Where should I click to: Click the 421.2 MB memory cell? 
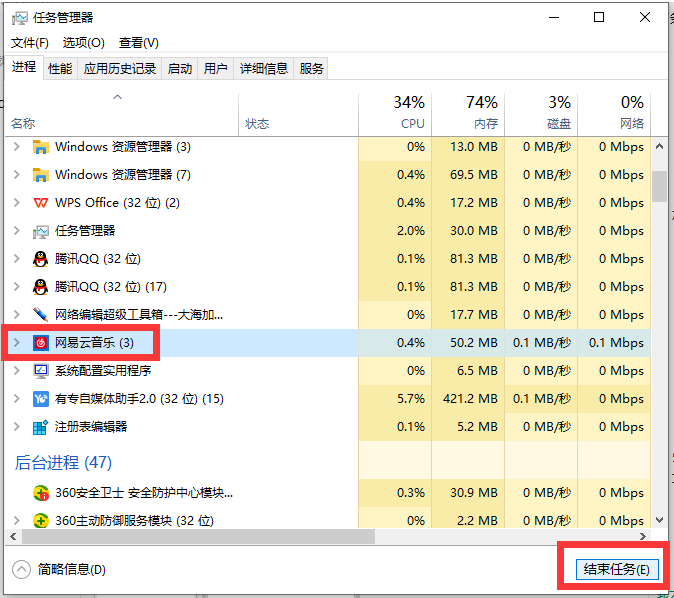coord(470,399)
